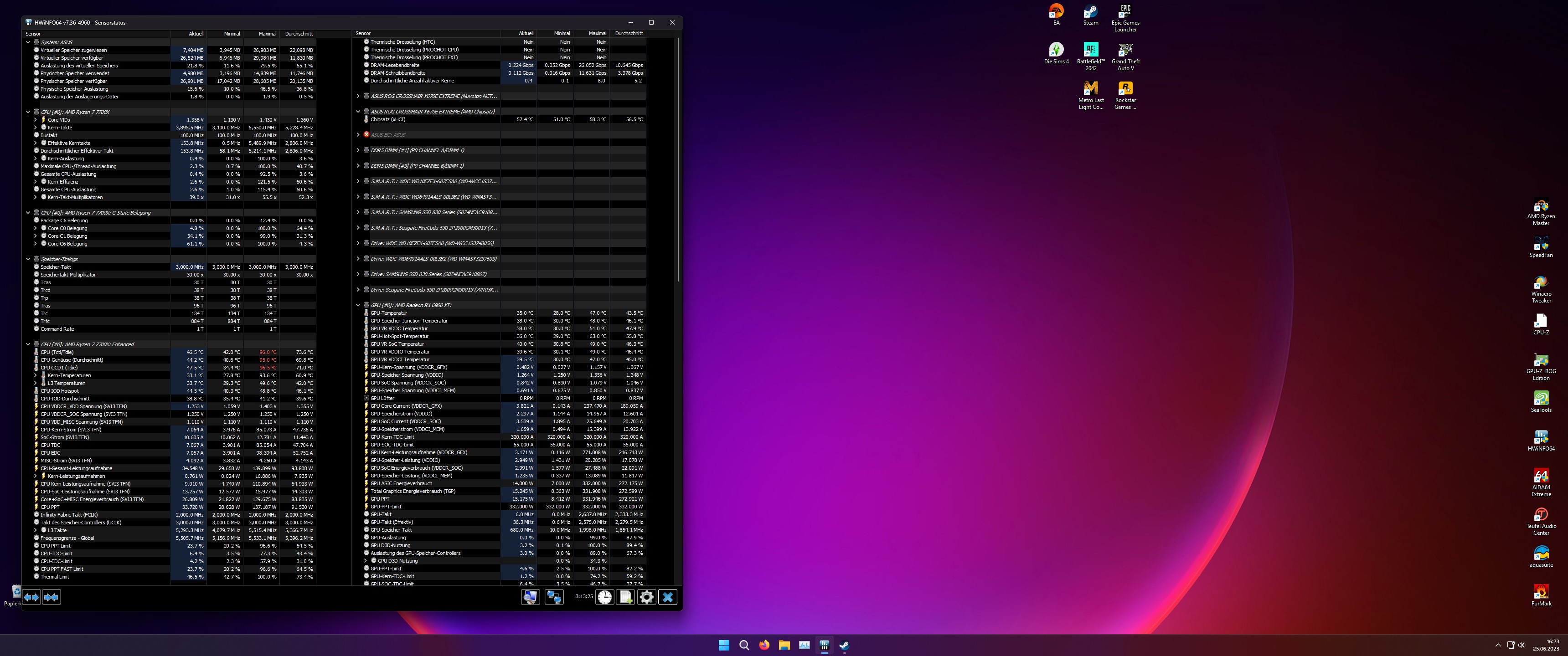Collapse CPU [#0]: AMD Ryzen 7 7700X group
The height and width of the screenshot is (656, 1568).
pos(28,112)
